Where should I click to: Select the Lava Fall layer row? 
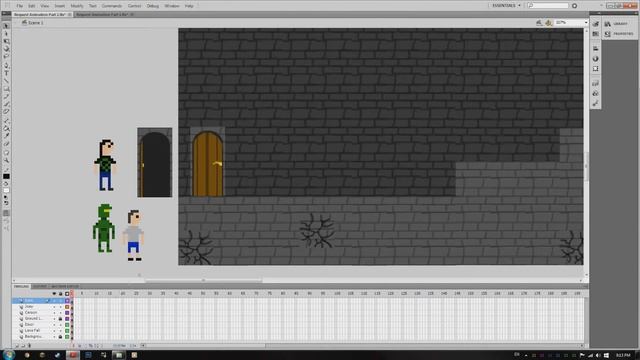click(42, 331)
